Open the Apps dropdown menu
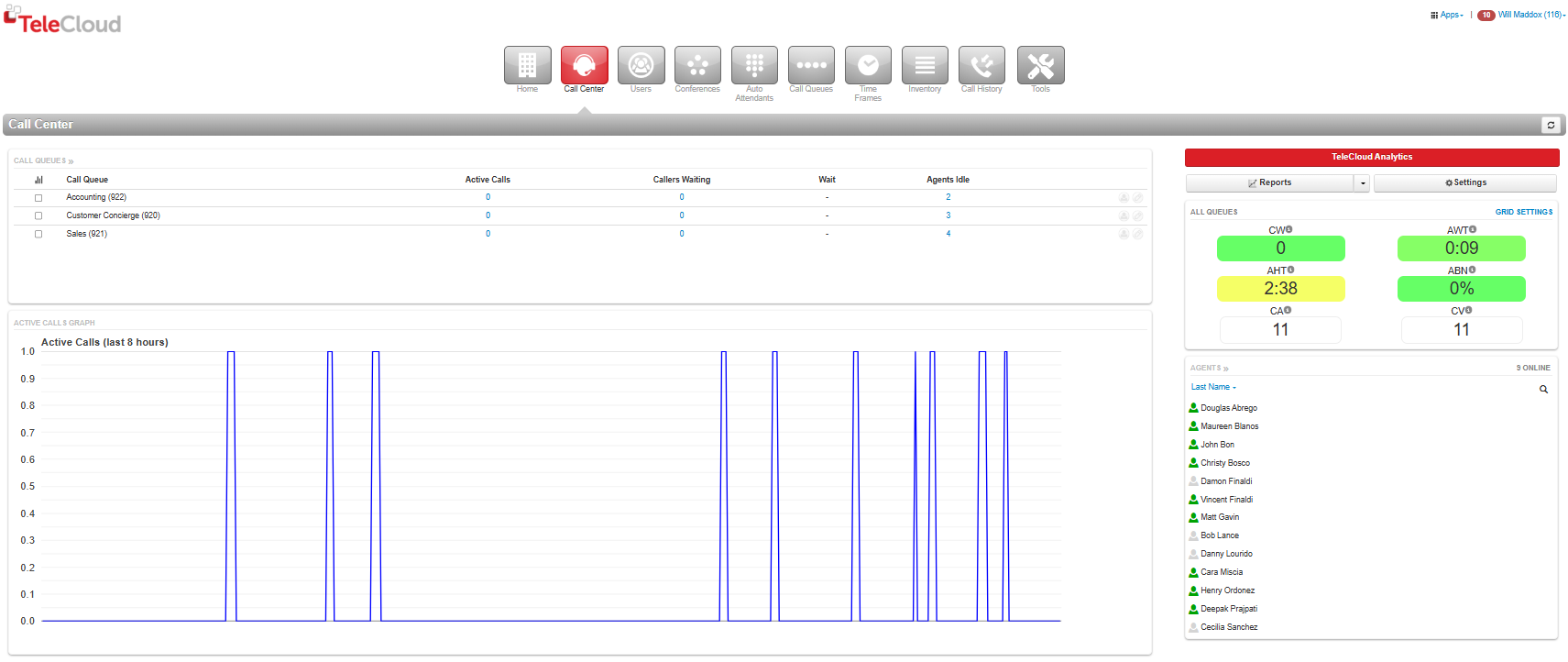The height and width of the screenshot is (662, 1568). [x=1447, y=15]
